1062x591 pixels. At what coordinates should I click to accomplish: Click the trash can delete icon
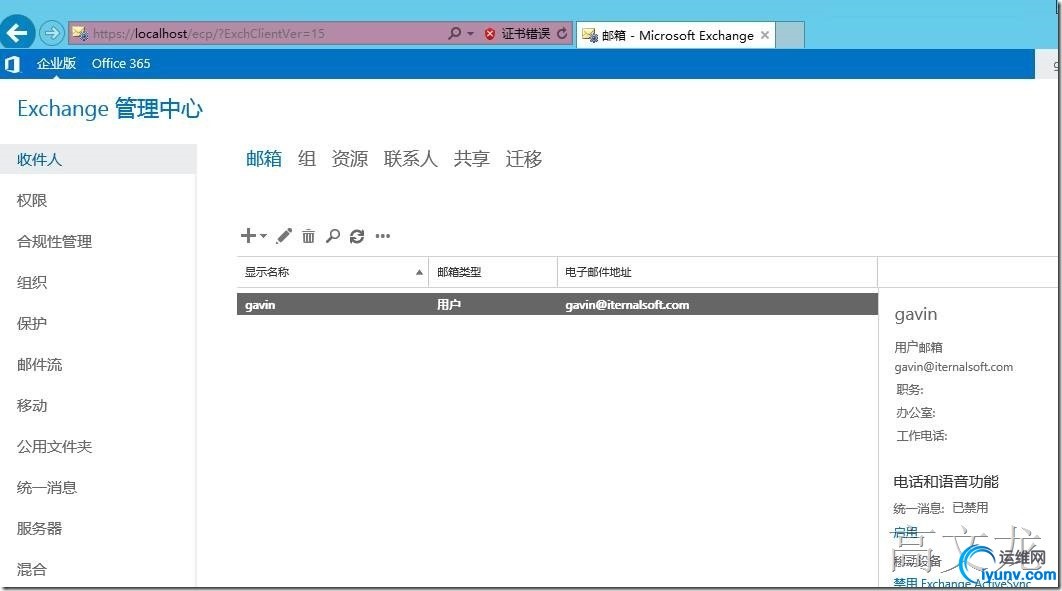point(308,236)
